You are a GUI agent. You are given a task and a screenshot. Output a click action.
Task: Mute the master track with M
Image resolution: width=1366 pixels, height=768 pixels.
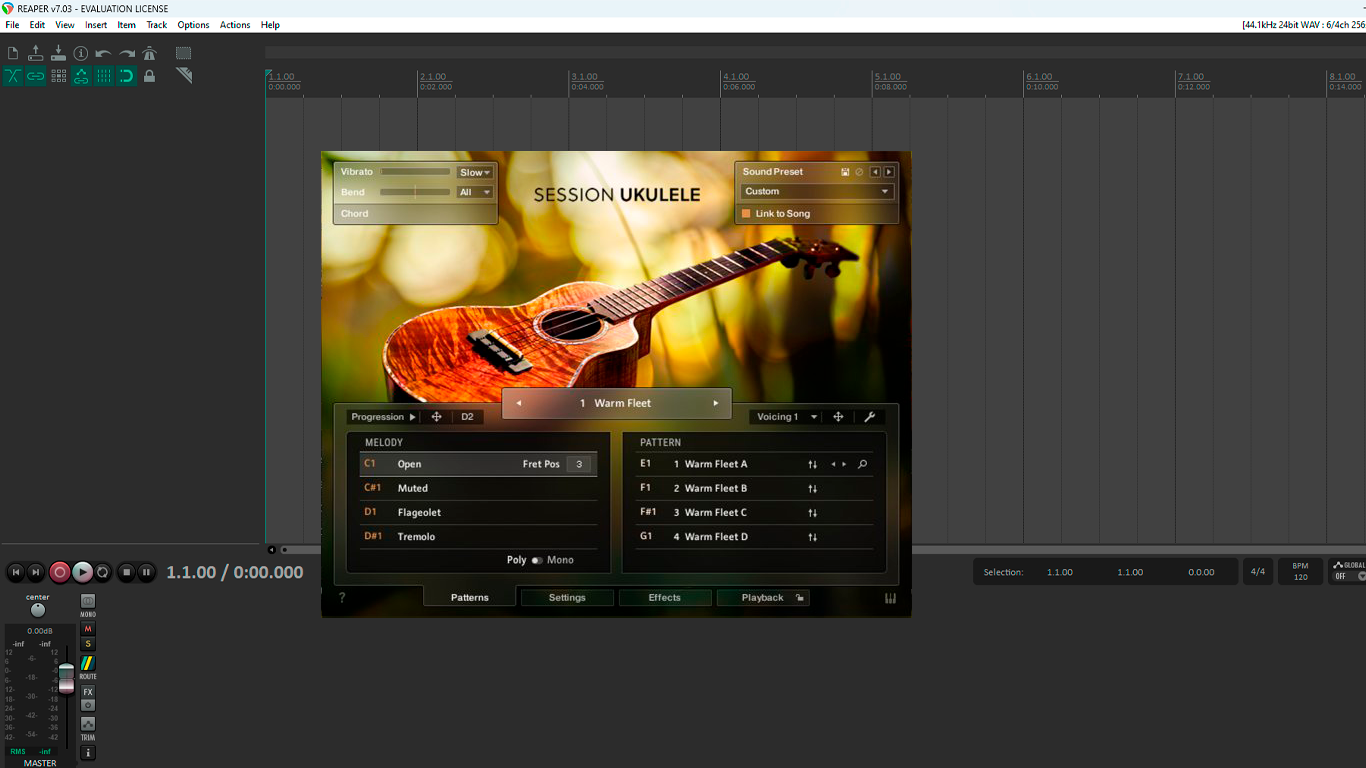point(88,629)
